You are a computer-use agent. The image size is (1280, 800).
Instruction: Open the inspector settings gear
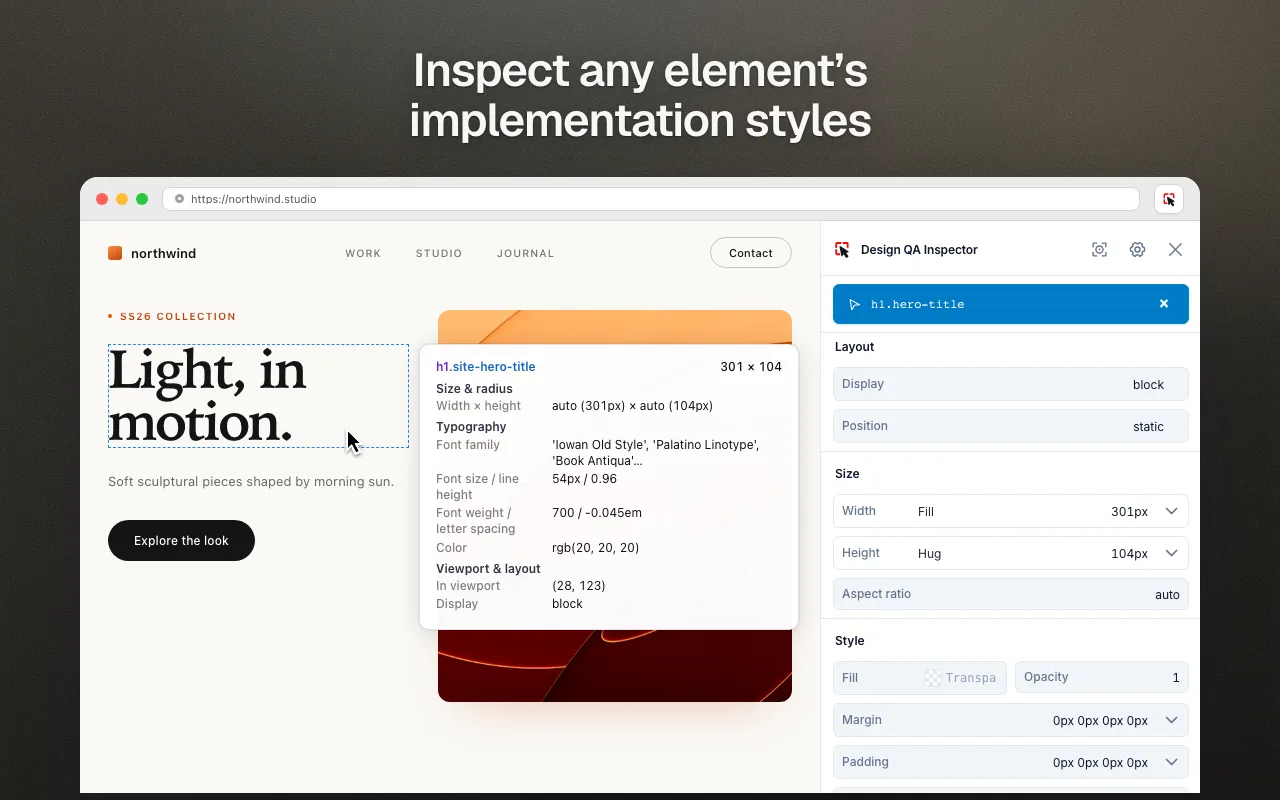[x=1137, y=250]
